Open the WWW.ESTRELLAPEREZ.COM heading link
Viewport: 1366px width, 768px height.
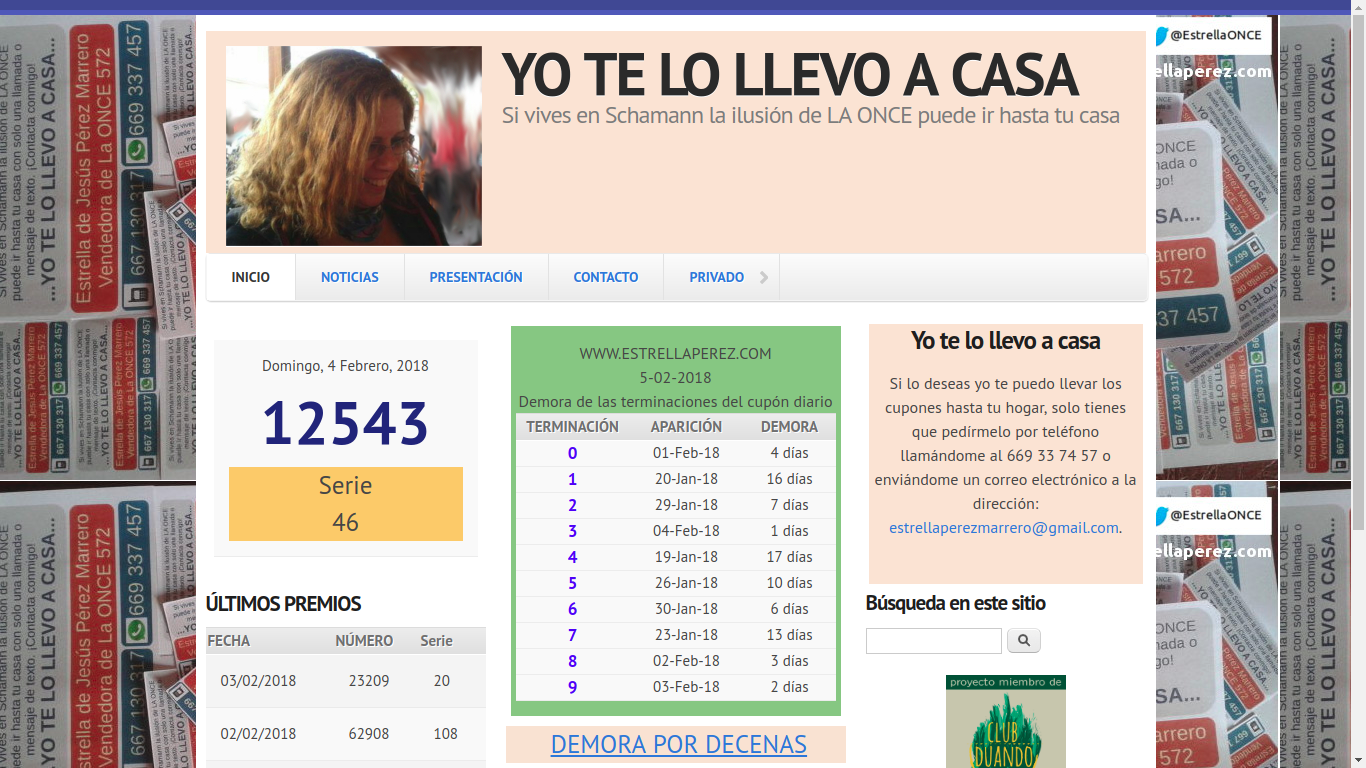(676, 353)
